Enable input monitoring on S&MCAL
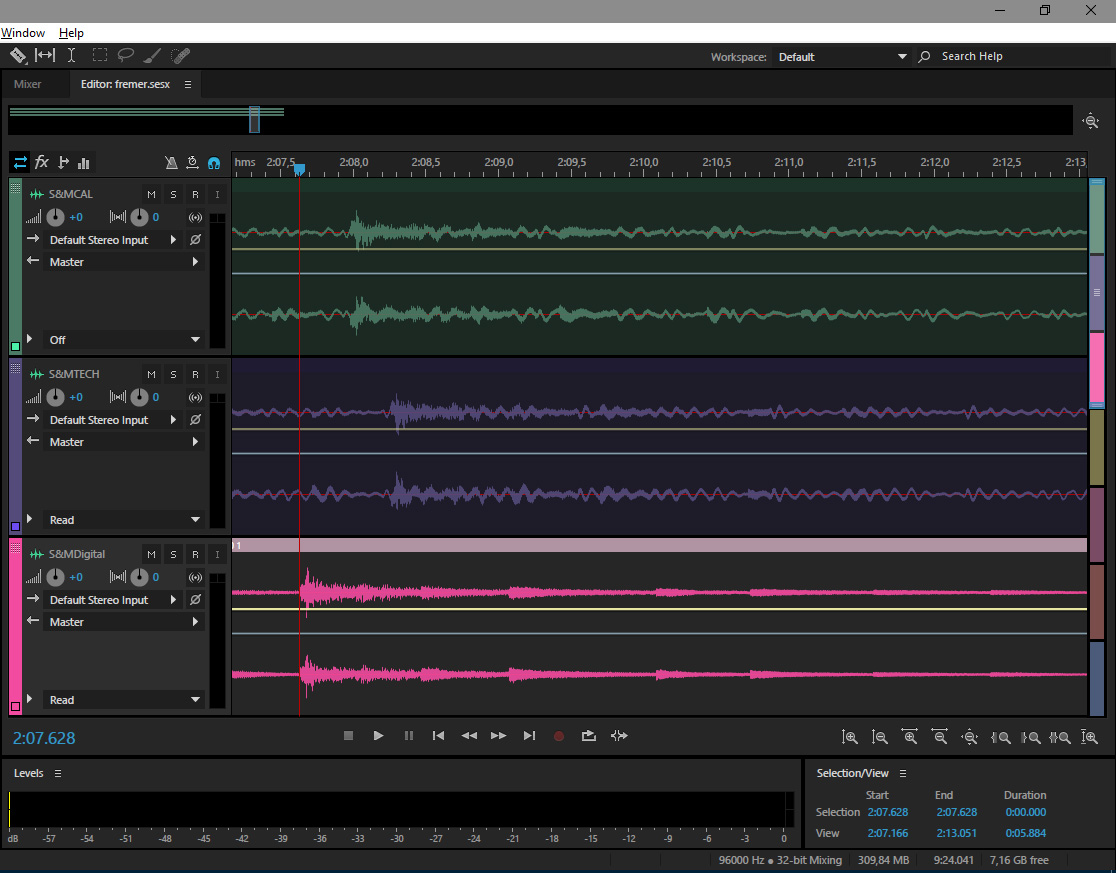This screenshot has height=873, width=1116. pyautogui.click(x=217, y=194)
